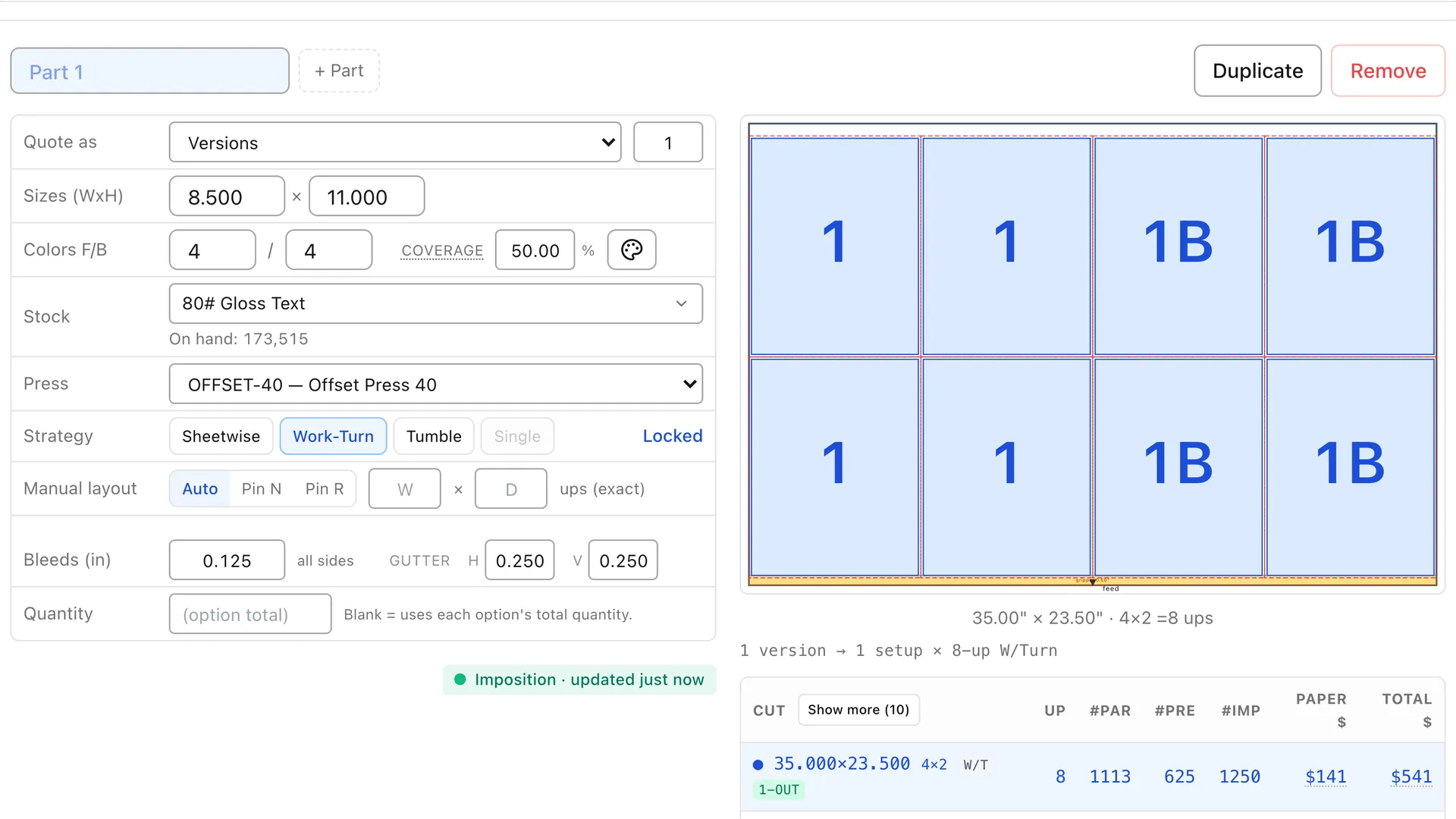Click the imposition layout preview
The image size is (1456, 819).
point(1092,354)
